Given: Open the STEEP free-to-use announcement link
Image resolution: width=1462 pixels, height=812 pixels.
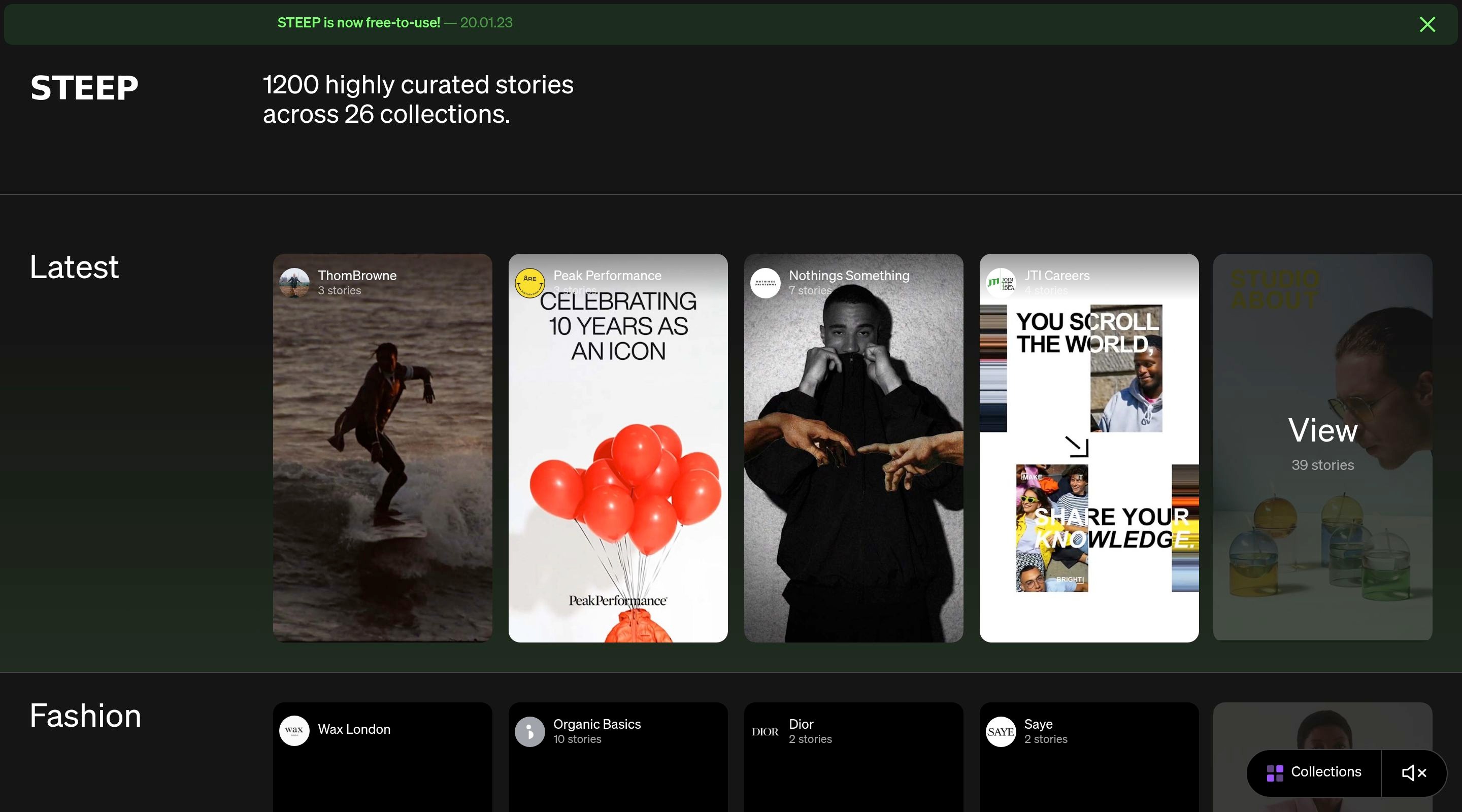Looking at the screenshot, I should [x=359, y=23].
